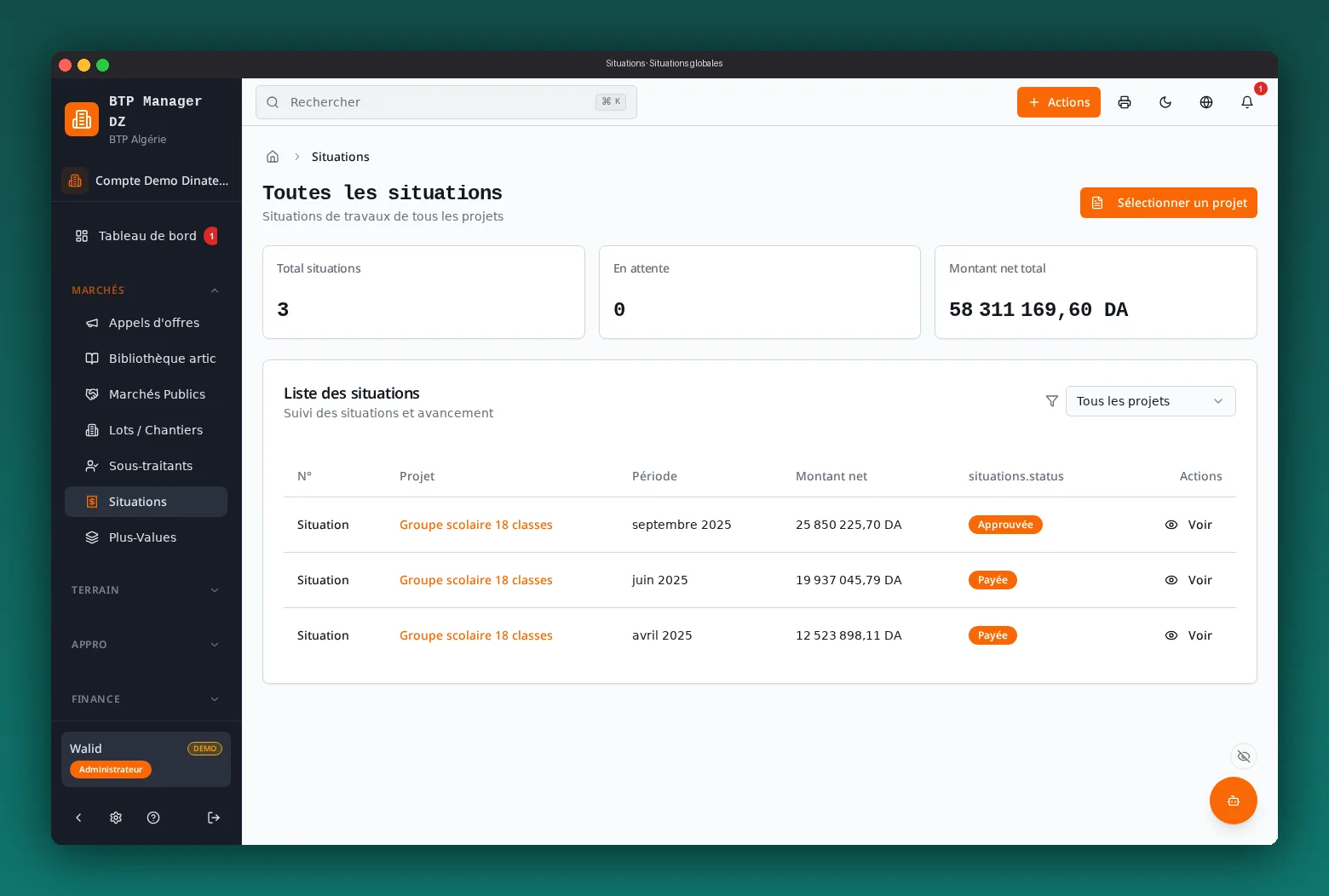Focus the Rechercher search field

point(446,102)
